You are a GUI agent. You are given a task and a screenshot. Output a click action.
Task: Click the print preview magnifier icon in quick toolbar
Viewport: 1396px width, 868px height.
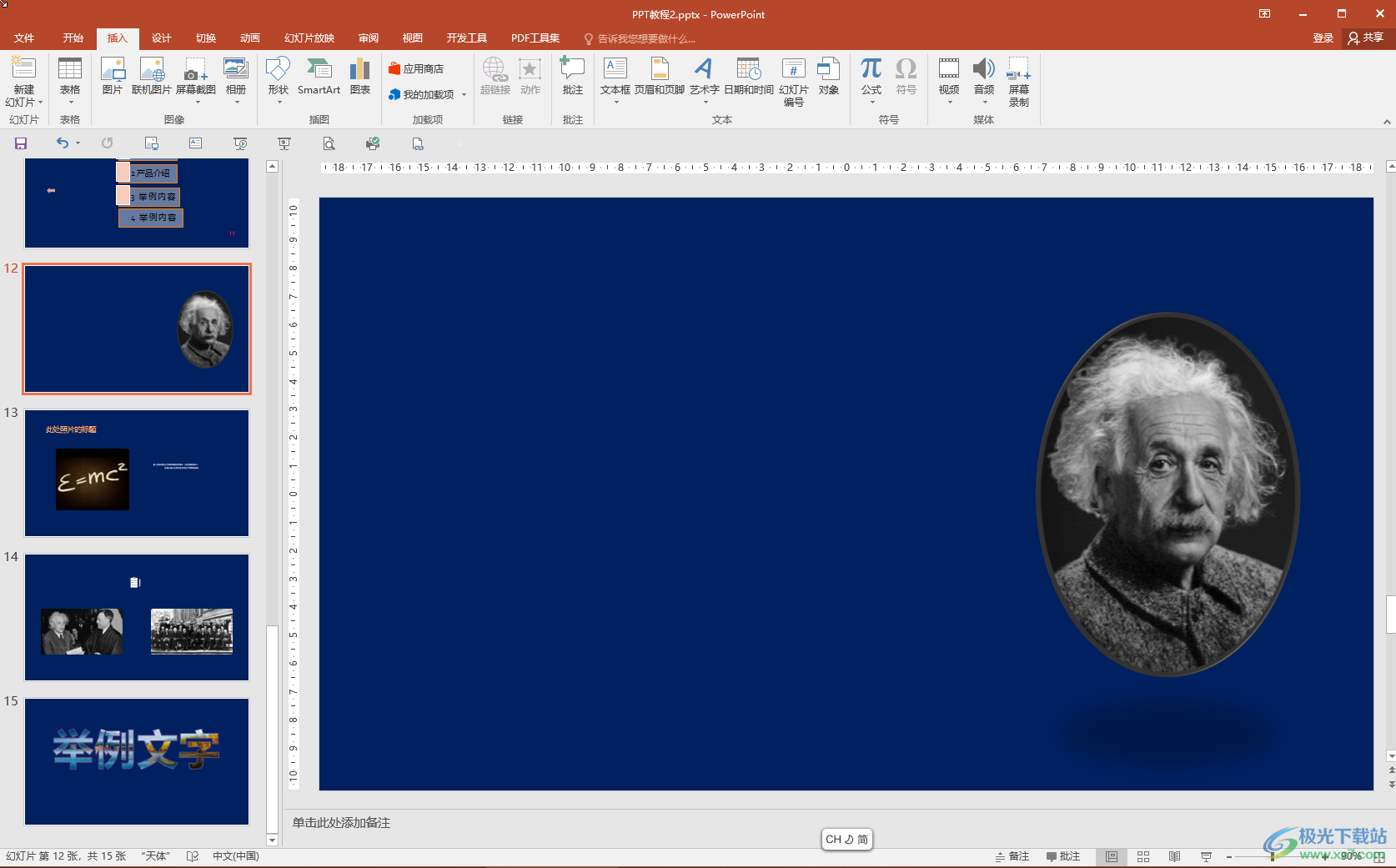(x=329, y=143)
